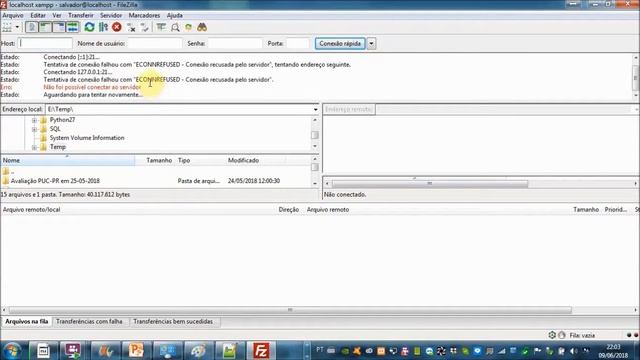
Task: Toggle local directory tree display
Action: [45, 27]
